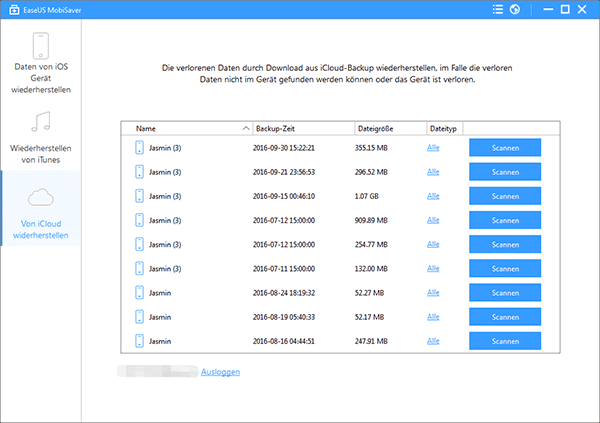This screenshot has width=600, height=423.
Task: Scan the 1.07 GB backup
Action: (505, 196)
